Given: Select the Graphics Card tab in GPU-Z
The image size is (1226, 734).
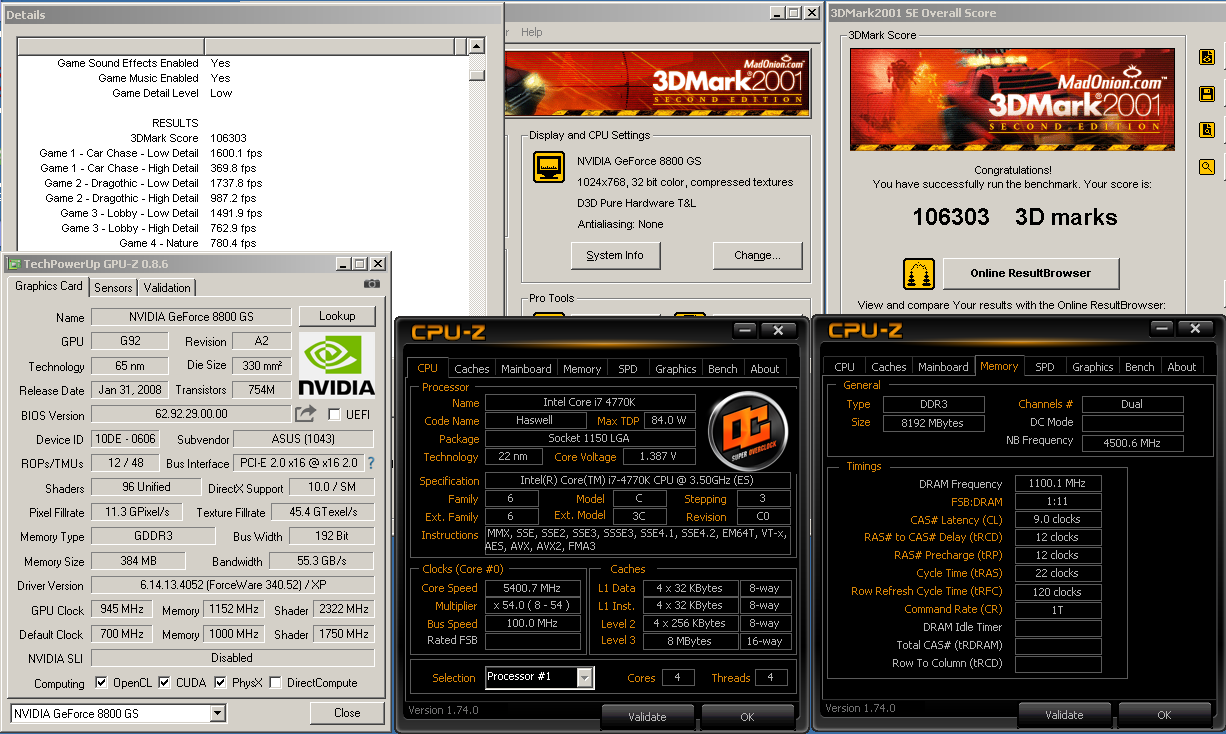Looking at the screenshot, I should tap(49, 286).
